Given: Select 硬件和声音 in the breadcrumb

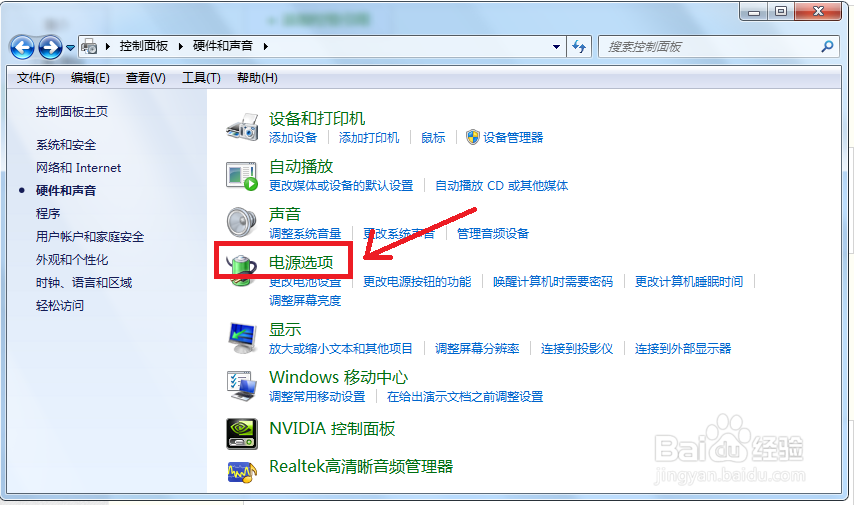Looking at the screenshot, I should click(x=223, y=46).
